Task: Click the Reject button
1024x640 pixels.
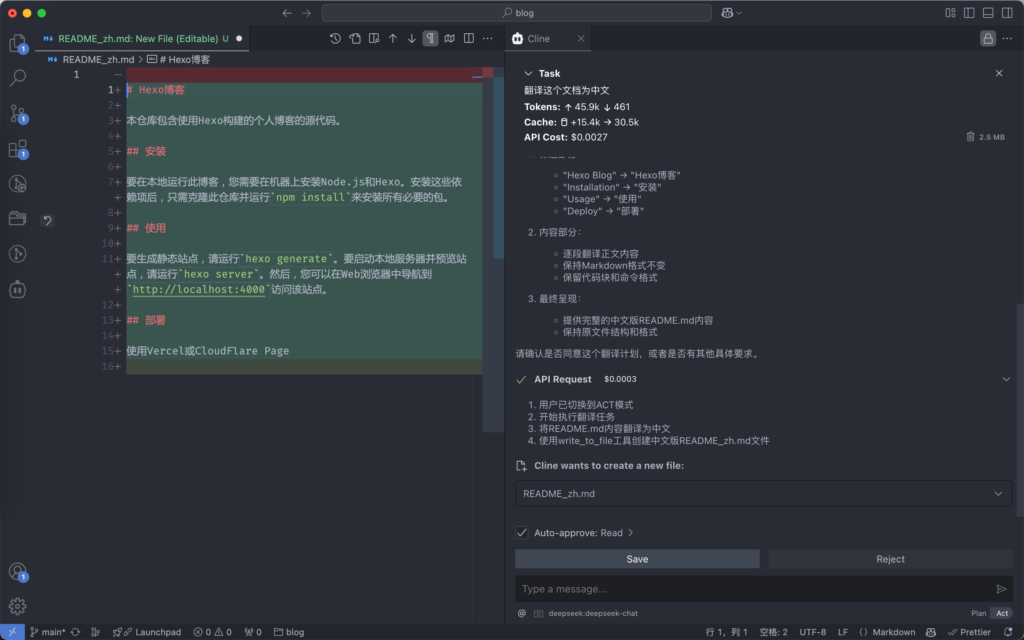Action: 890,559
